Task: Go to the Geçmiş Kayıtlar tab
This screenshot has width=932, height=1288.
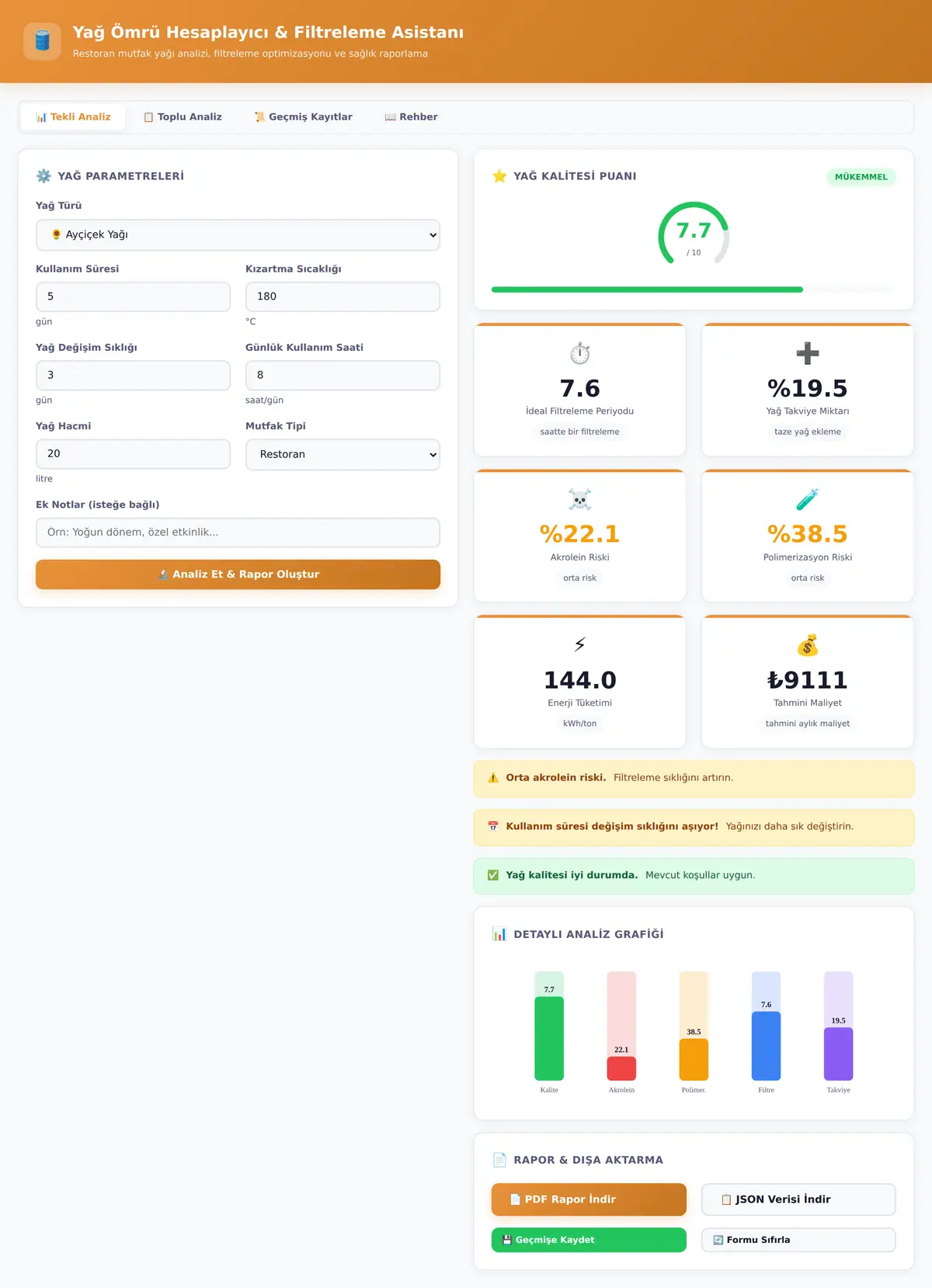Action: click(303, 117)
